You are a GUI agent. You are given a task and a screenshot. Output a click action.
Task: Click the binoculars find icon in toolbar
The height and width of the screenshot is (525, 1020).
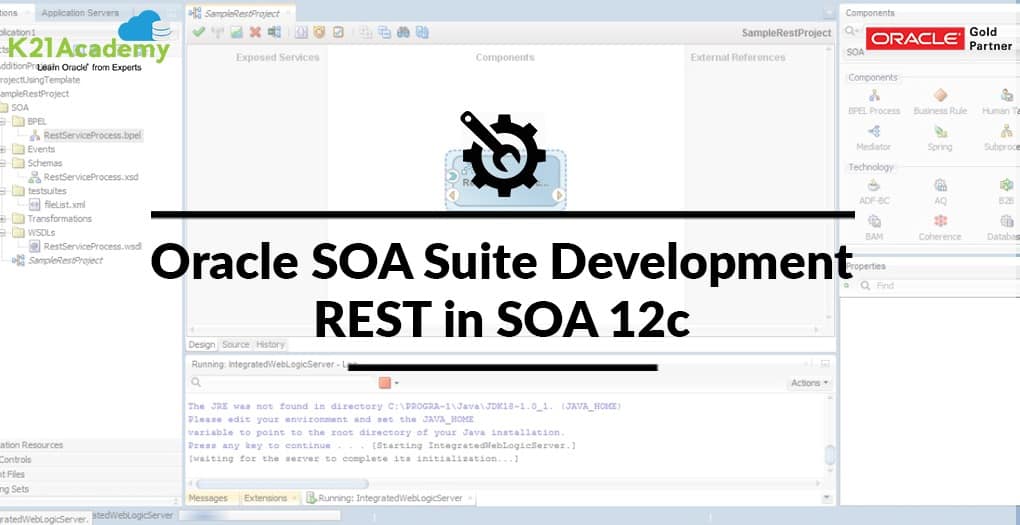tap(403, 32)
